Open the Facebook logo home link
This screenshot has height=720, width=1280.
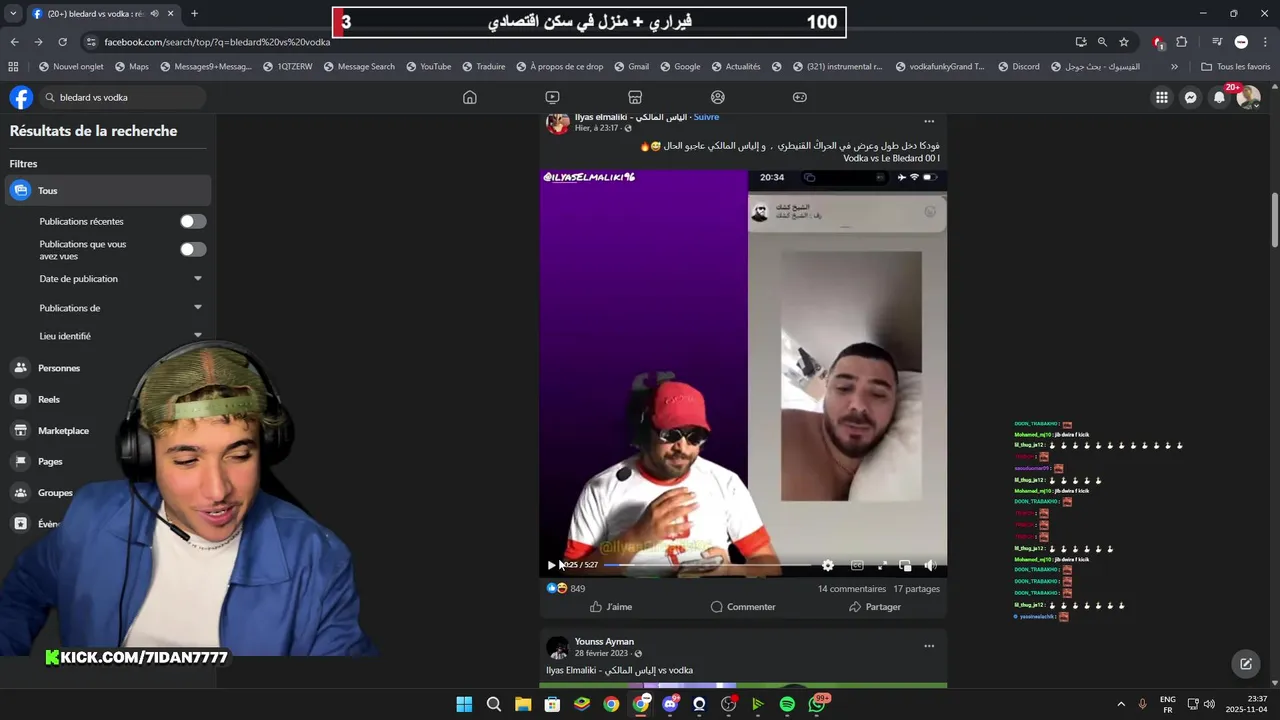(21, 97)
